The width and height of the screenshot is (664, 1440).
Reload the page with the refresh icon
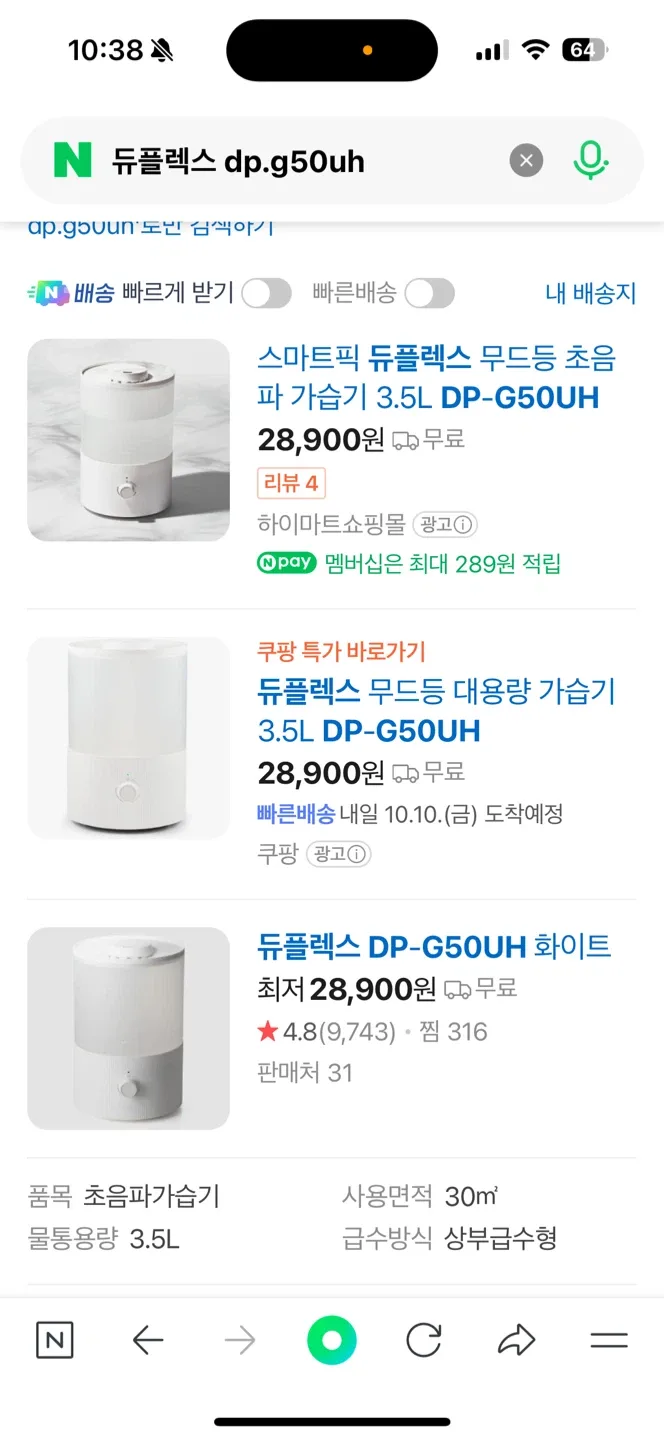tap(424, 1340)
